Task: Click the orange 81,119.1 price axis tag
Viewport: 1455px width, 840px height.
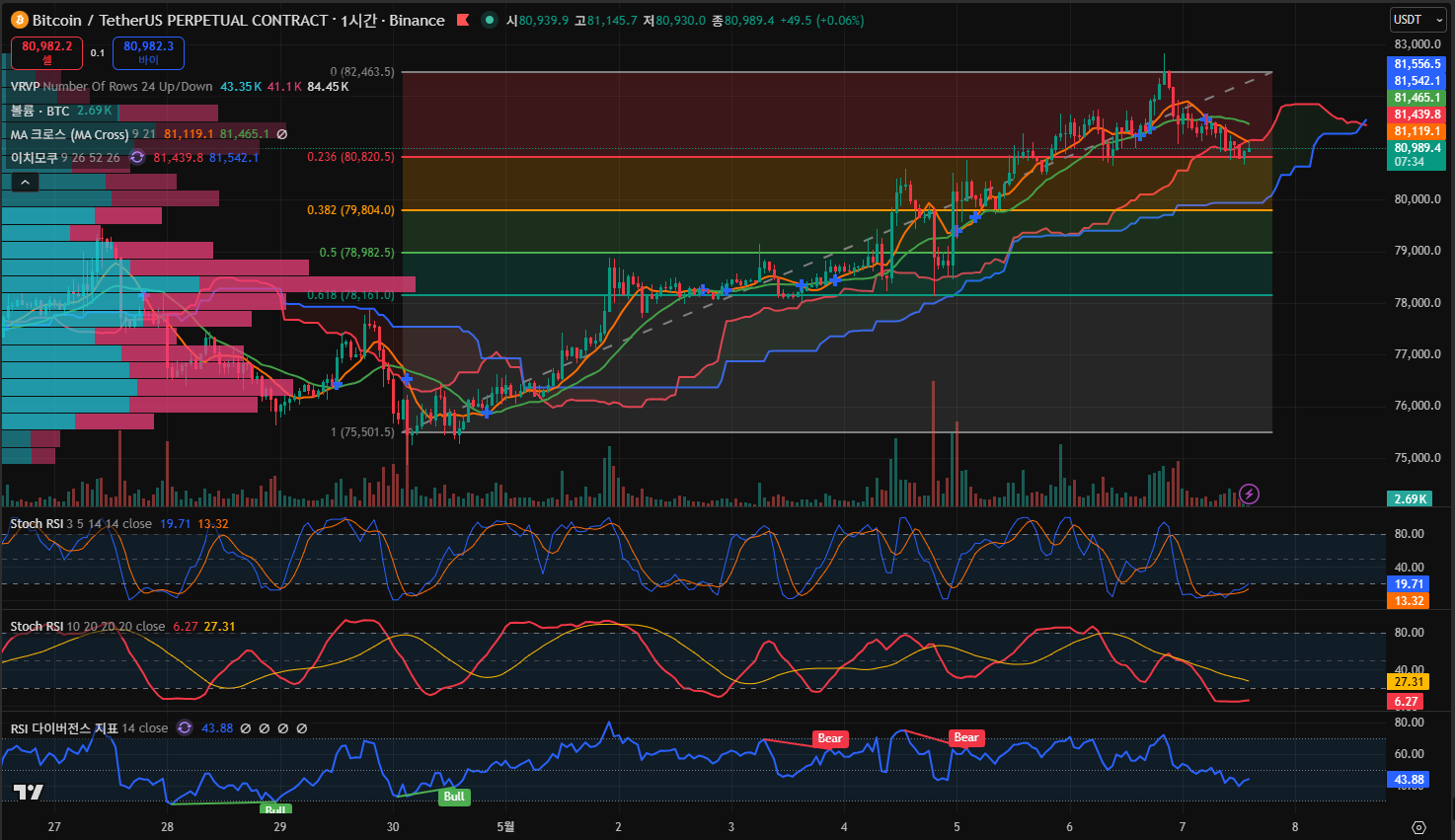Action: click(x=1417, y=131)
